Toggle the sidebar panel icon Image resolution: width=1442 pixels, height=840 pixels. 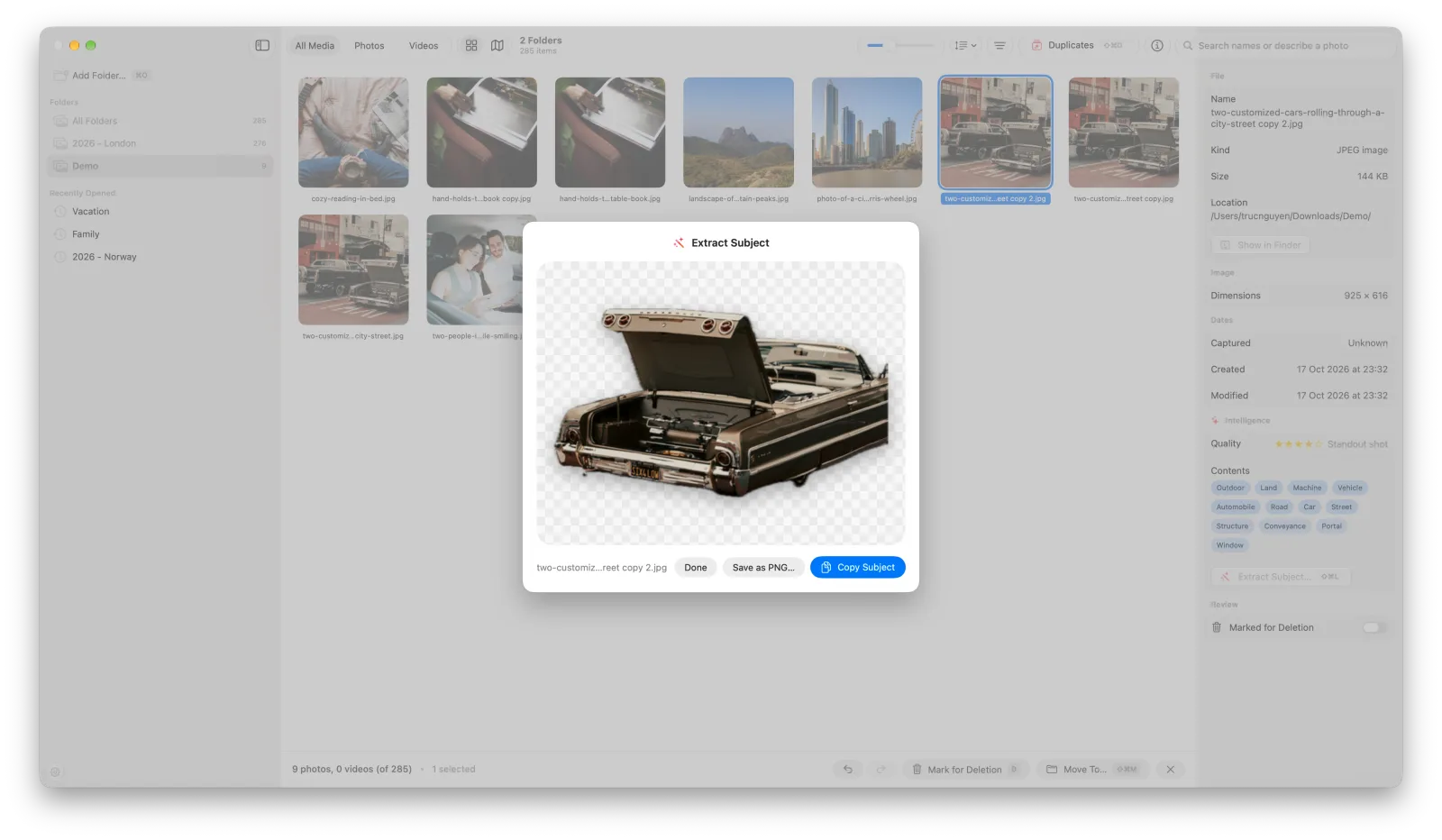pyautogui.click(x=262, y=45)
